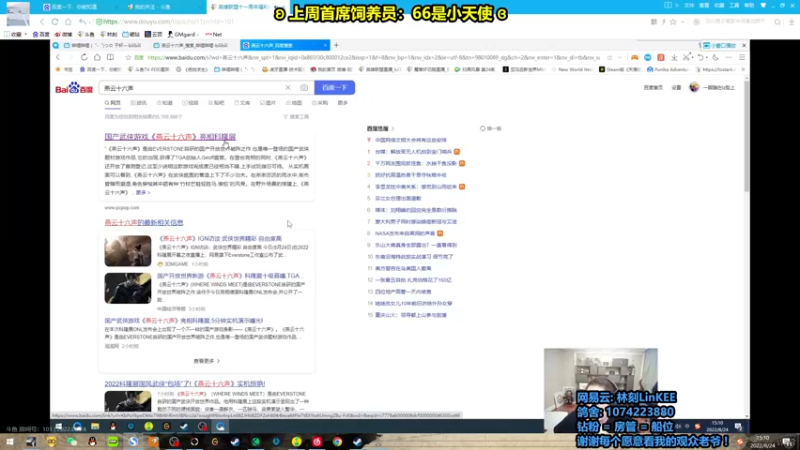800x450 pixels.
Task: Open the 微博 bookmark in outer browser
Action: [x=64, y=34]
